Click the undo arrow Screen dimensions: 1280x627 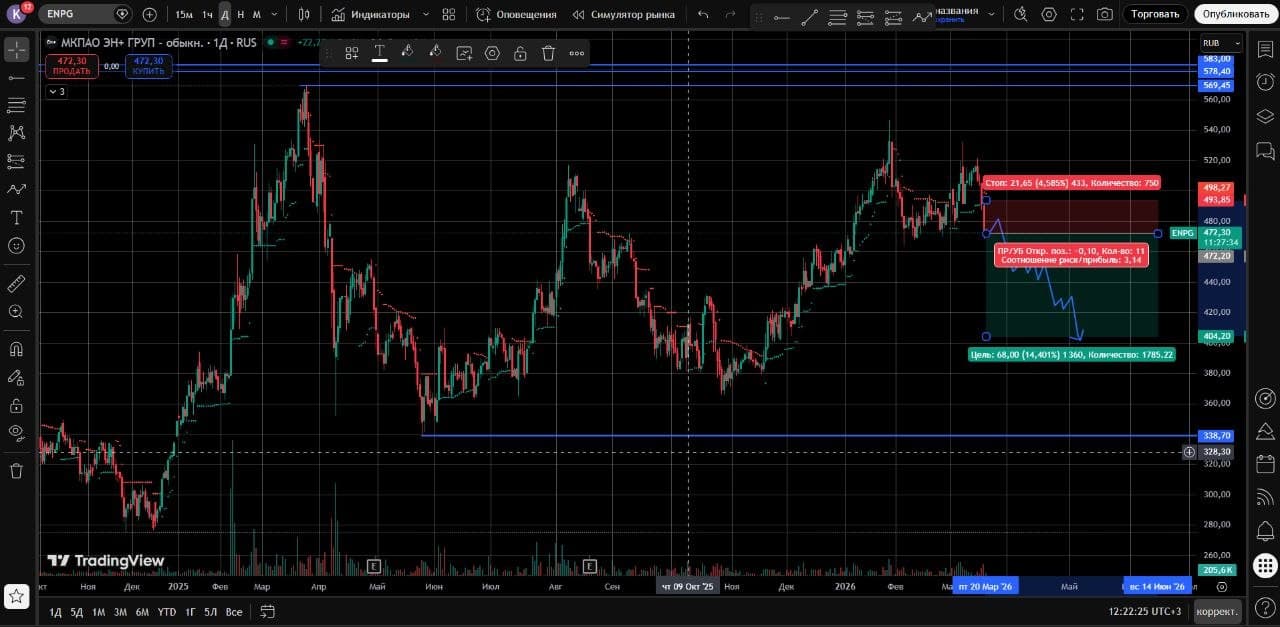pos(703,15)
